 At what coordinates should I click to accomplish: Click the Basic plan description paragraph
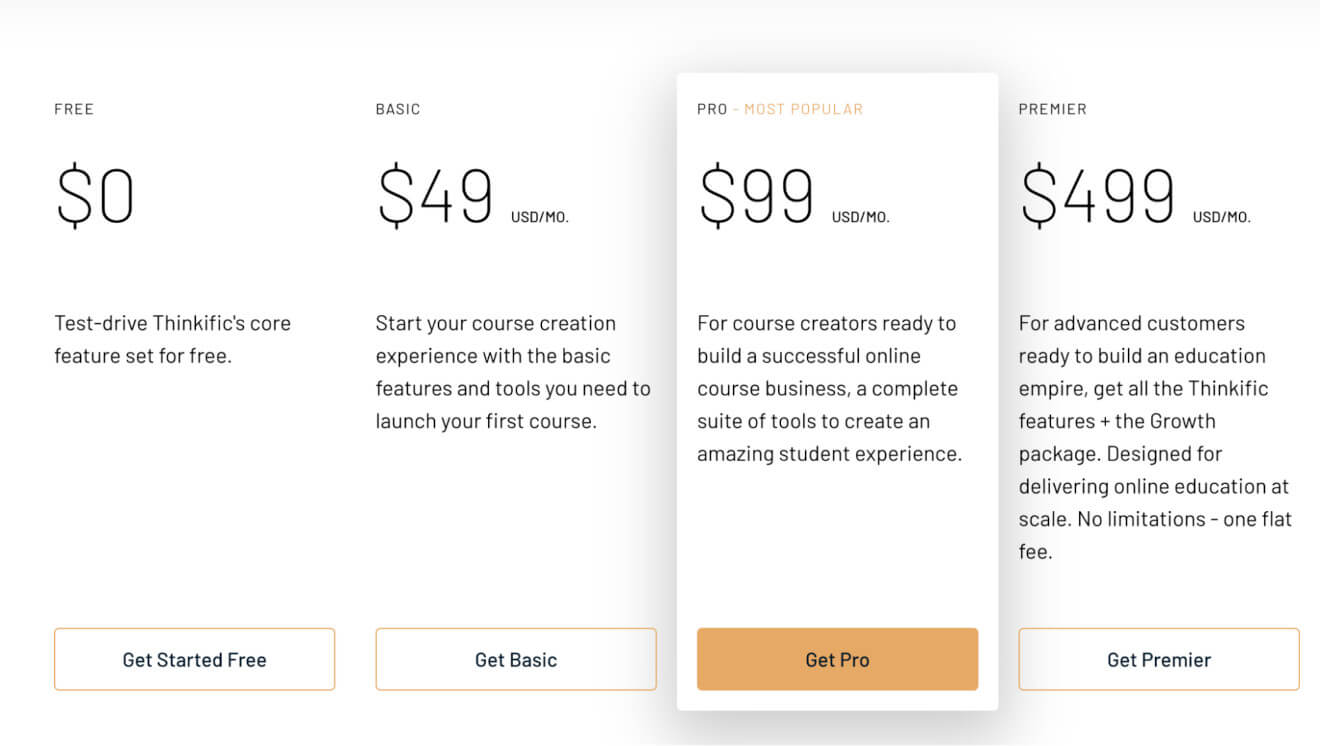[x=513, y=372]
